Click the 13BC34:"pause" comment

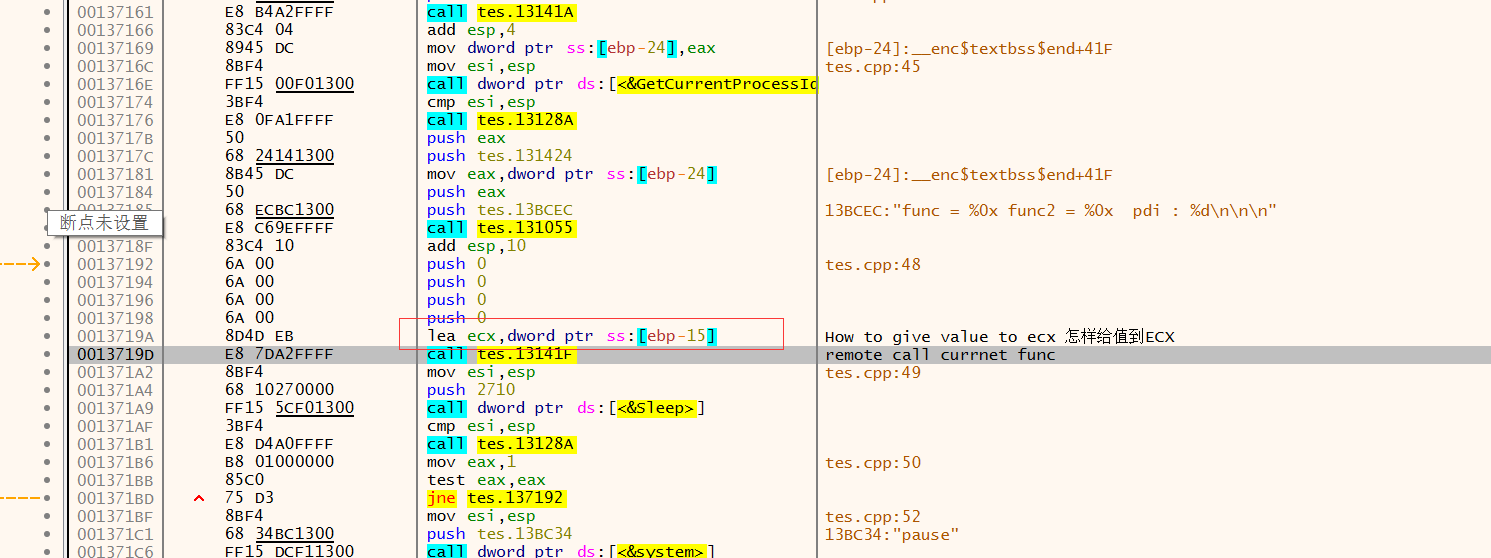point(892,534)
